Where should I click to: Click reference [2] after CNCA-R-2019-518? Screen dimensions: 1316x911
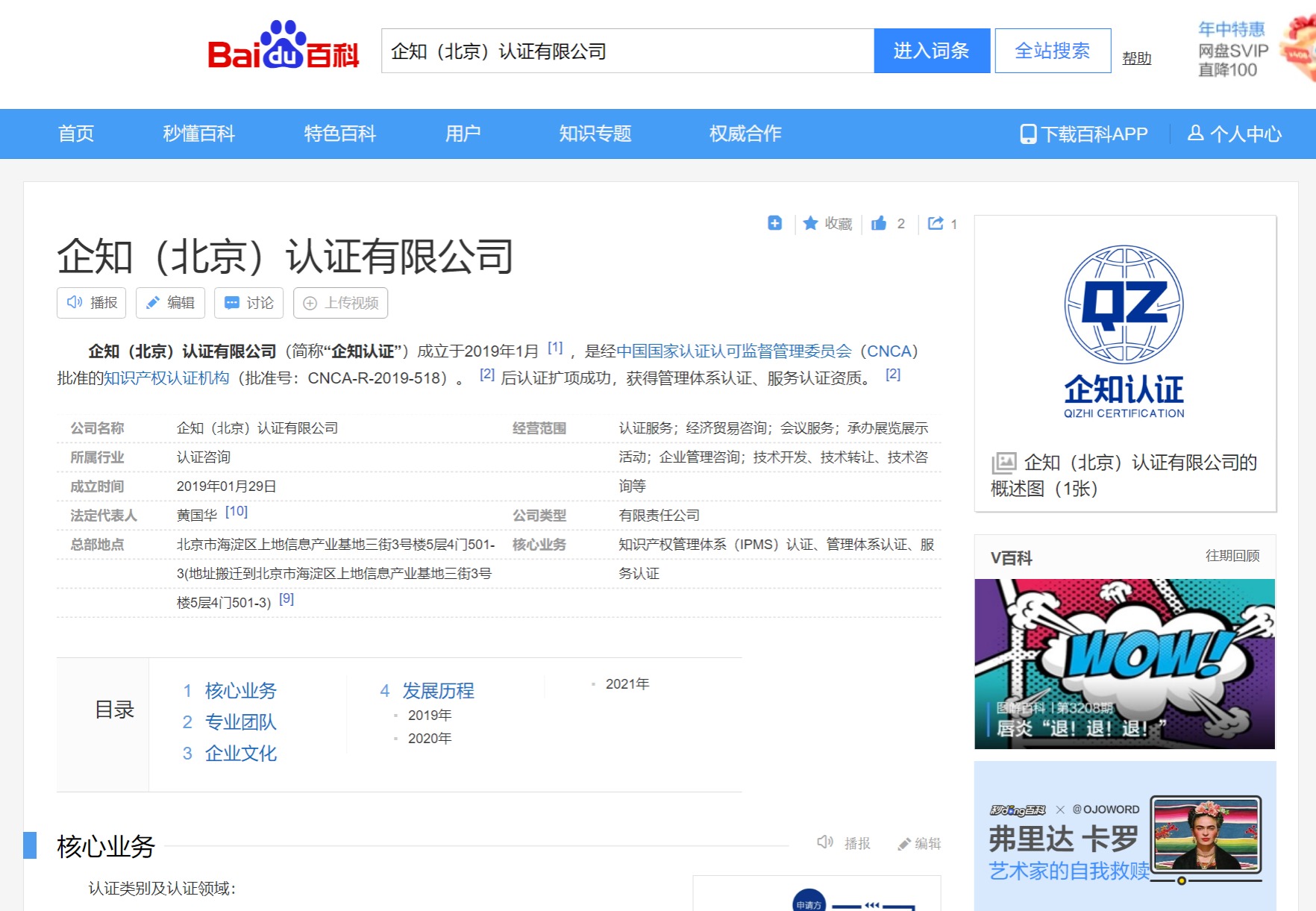coord(487,374)
